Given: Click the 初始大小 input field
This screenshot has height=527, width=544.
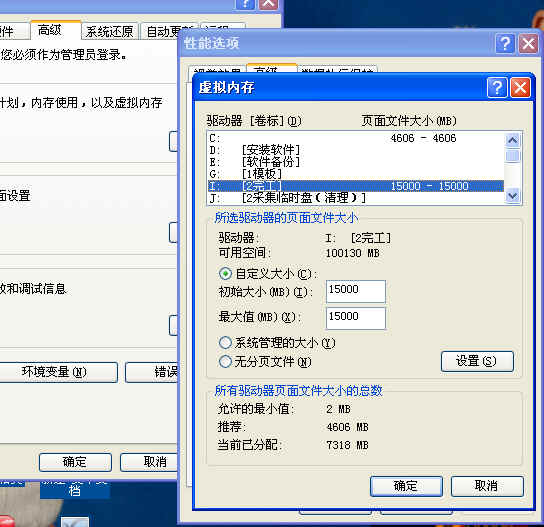Looking at the screenshot, I should [356, 291].
